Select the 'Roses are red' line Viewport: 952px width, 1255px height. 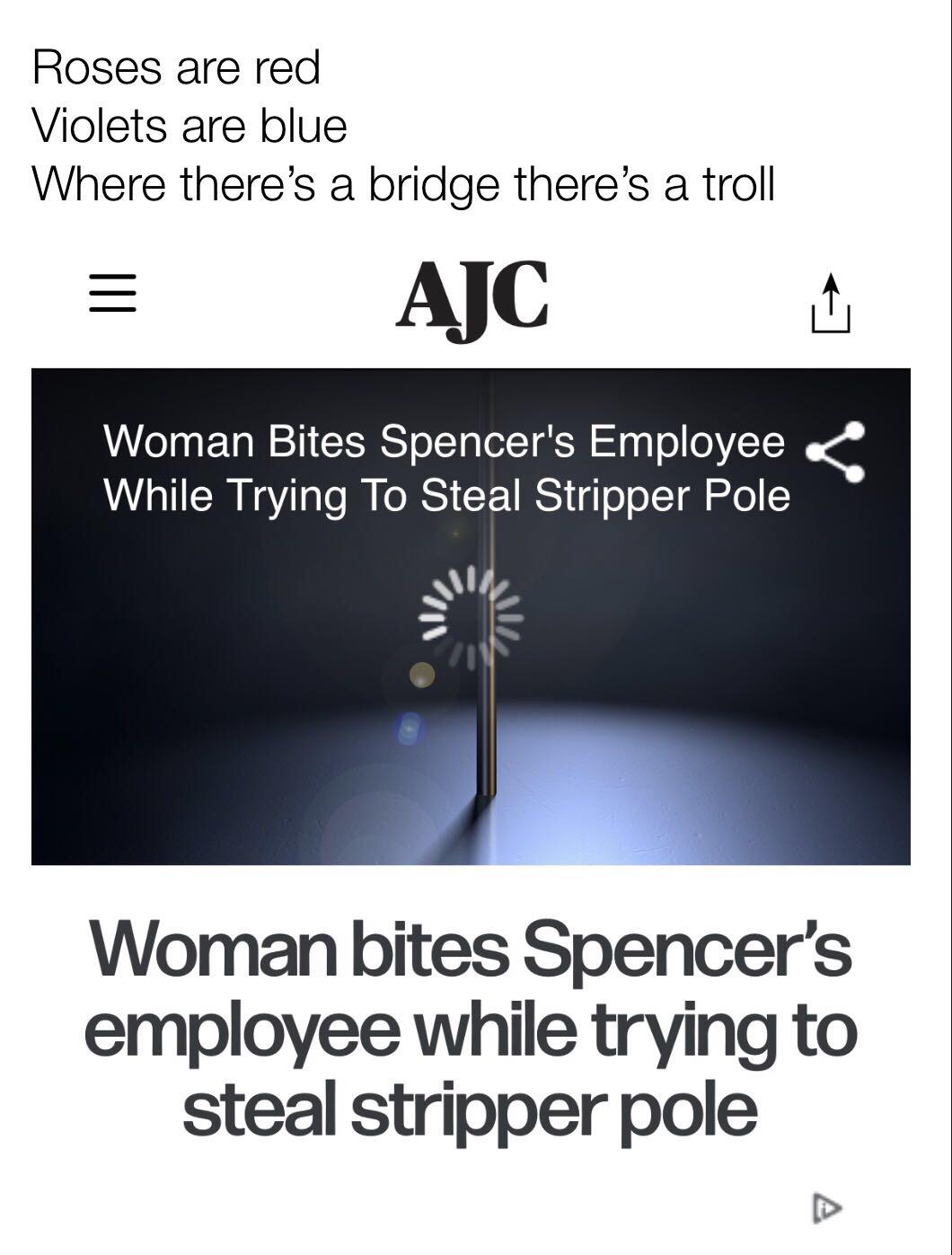pos(176,67)
